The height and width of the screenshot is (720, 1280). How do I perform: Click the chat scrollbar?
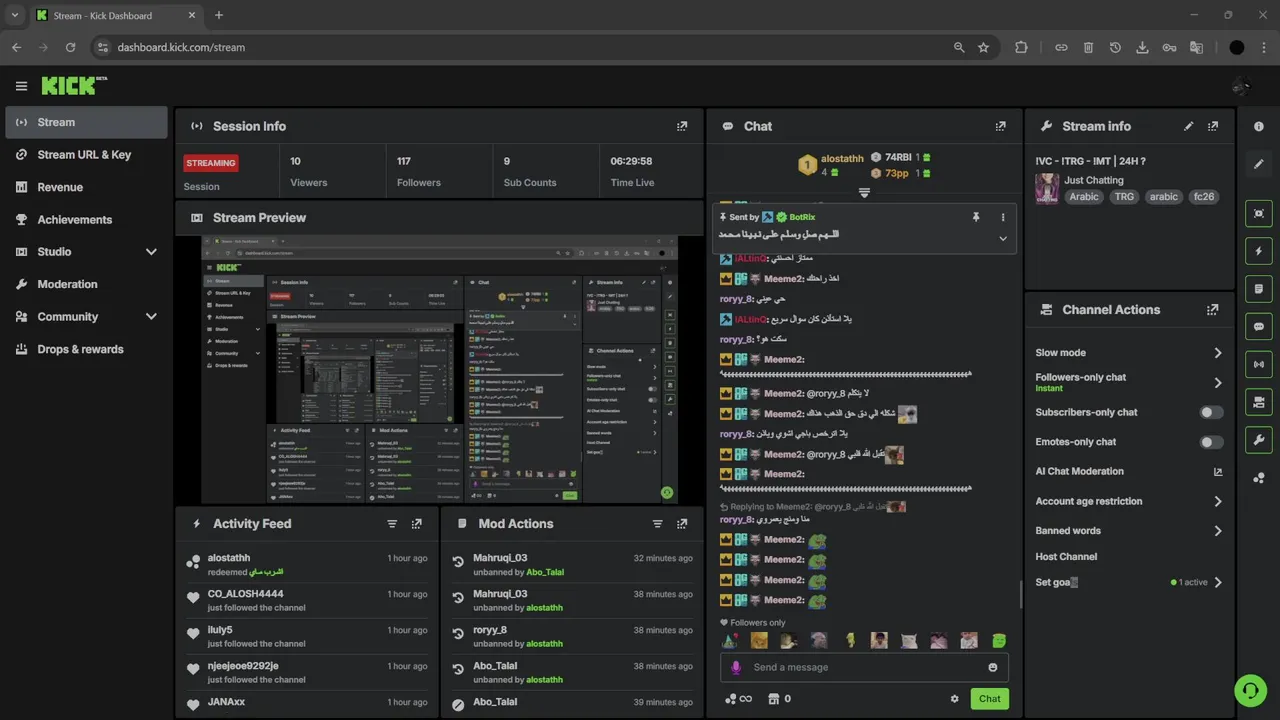pos(1020,594)
